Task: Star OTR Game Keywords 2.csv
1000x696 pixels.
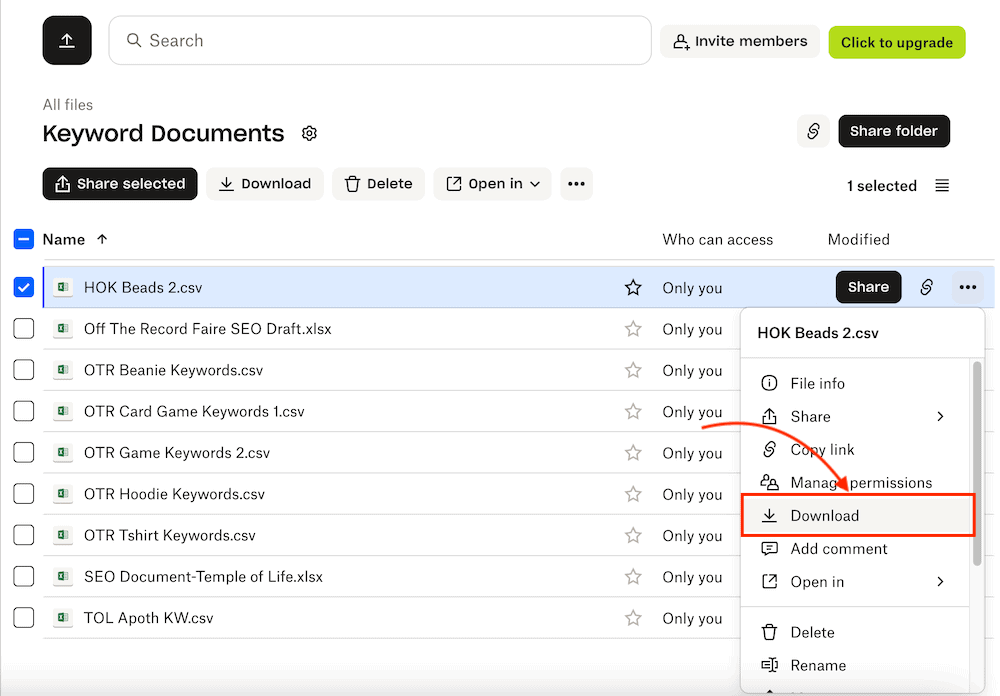Action: click(633, 453)
